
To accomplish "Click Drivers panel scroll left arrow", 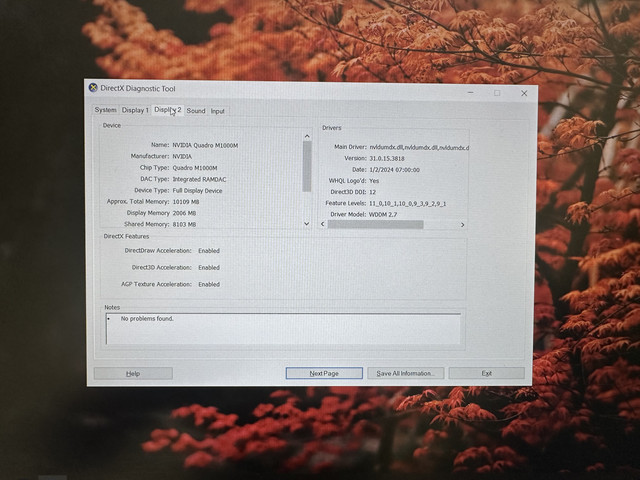I will pyautogui.click(x=323, y=224).
